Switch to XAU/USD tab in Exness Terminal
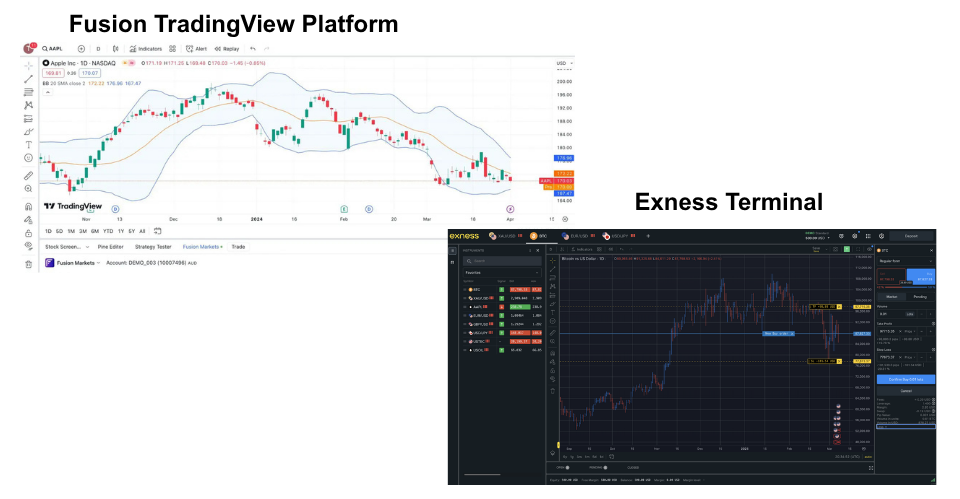This screenshot has height=499, width=960. click(x=506, y=236)
